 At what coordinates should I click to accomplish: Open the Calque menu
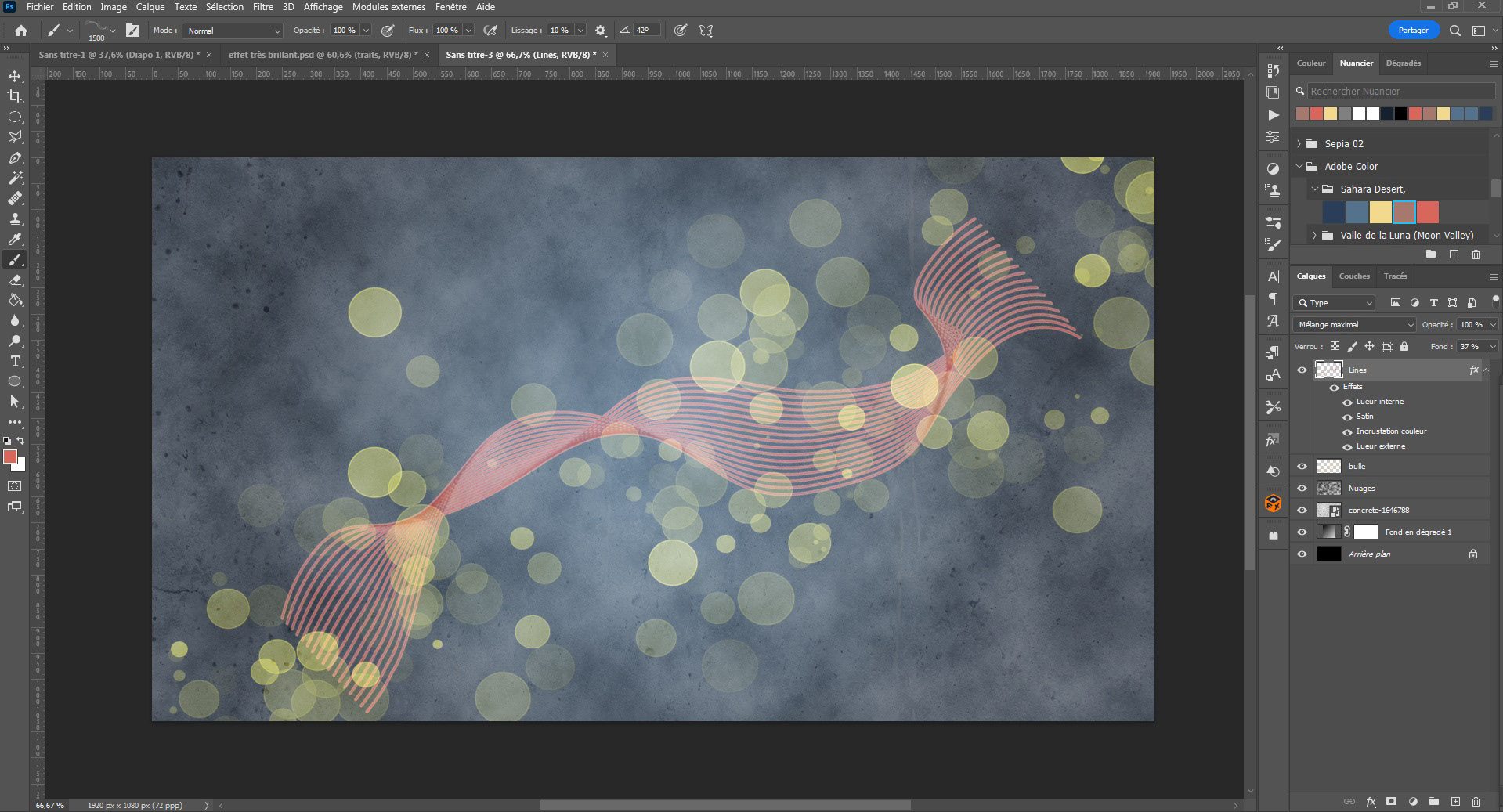coord(150,7)
